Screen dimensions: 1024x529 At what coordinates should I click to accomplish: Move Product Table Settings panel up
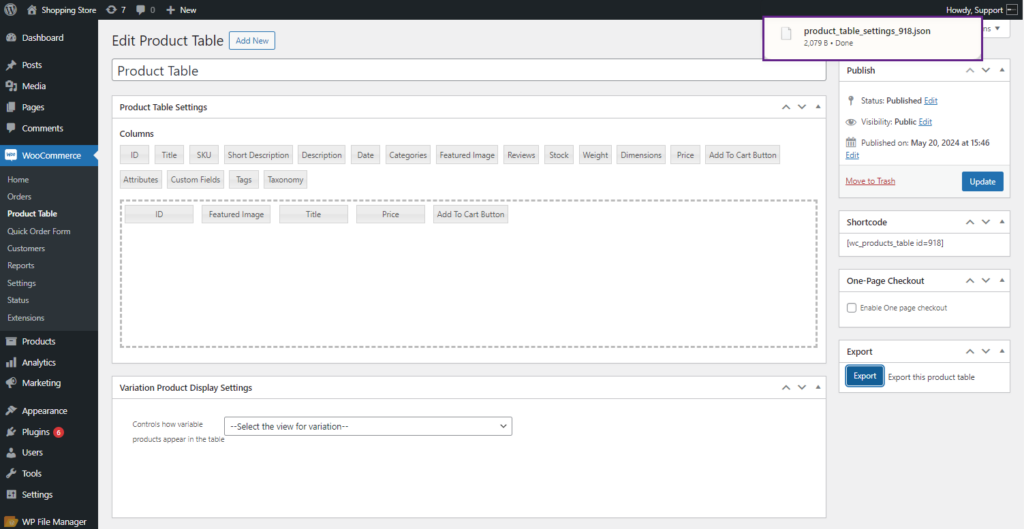point(786,107)
